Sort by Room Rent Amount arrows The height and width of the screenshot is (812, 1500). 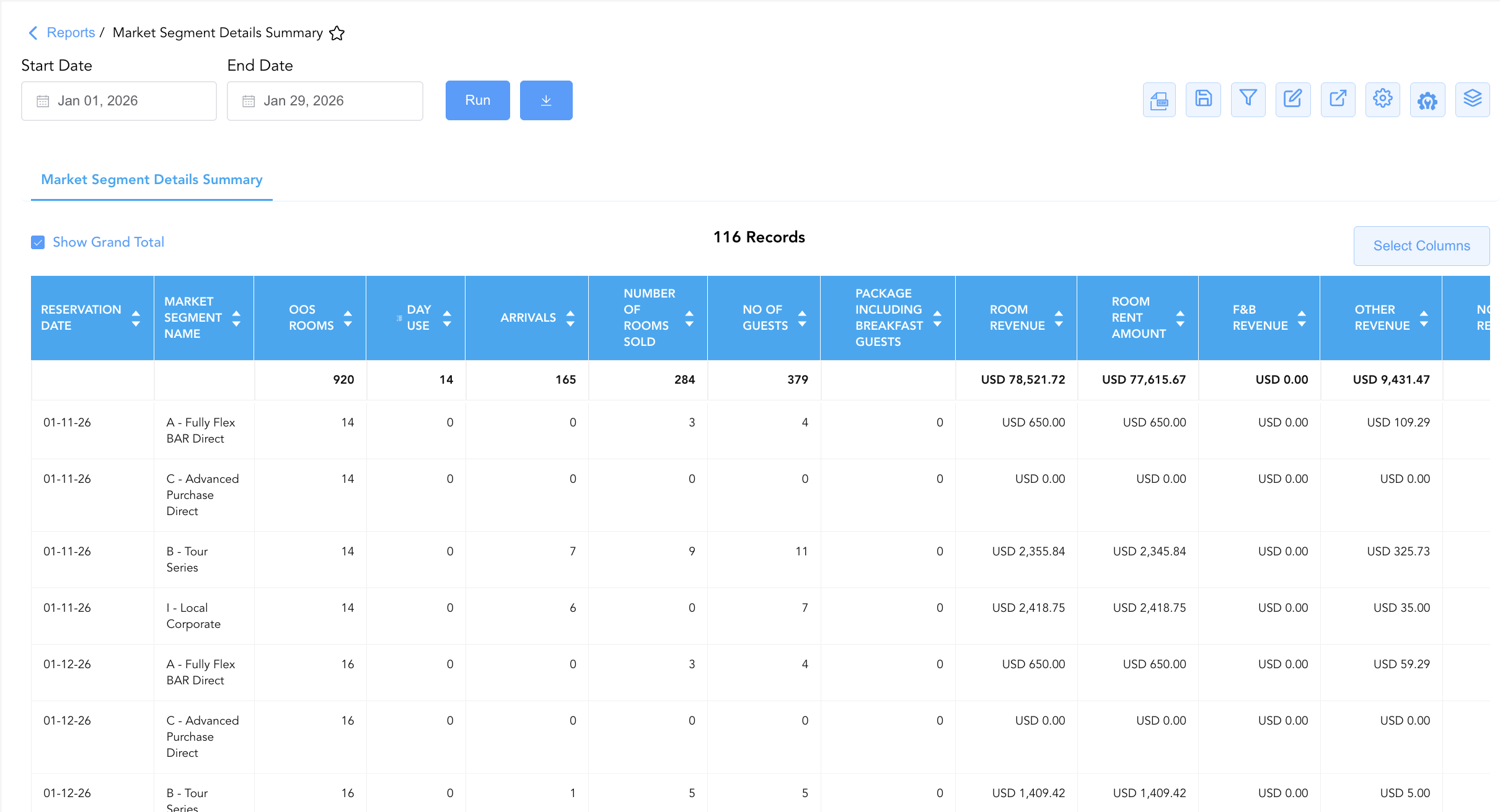coord(1180,319)
